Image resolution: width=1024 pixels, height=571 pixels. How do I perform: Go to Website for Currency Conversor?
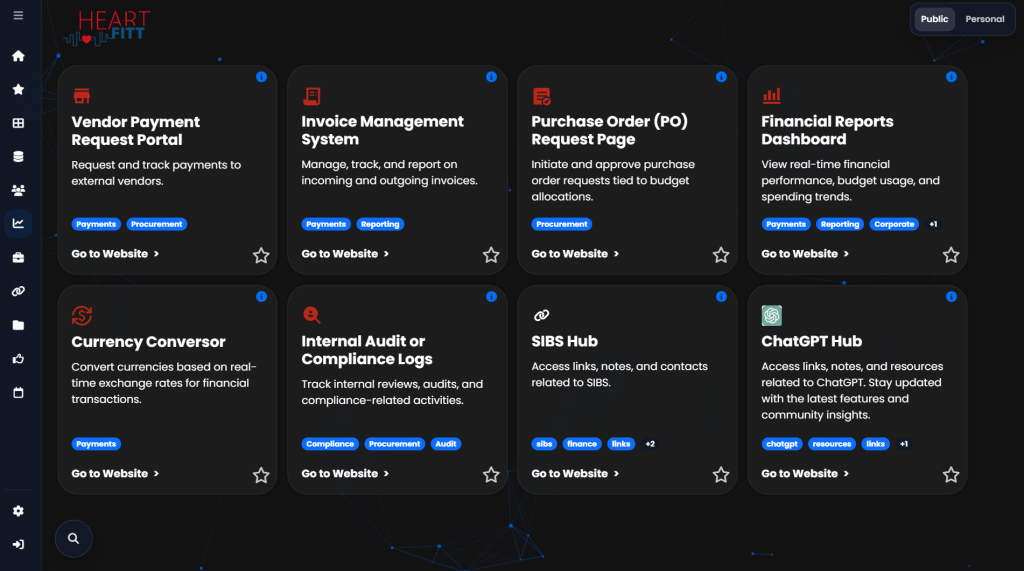tap(115, 474)
